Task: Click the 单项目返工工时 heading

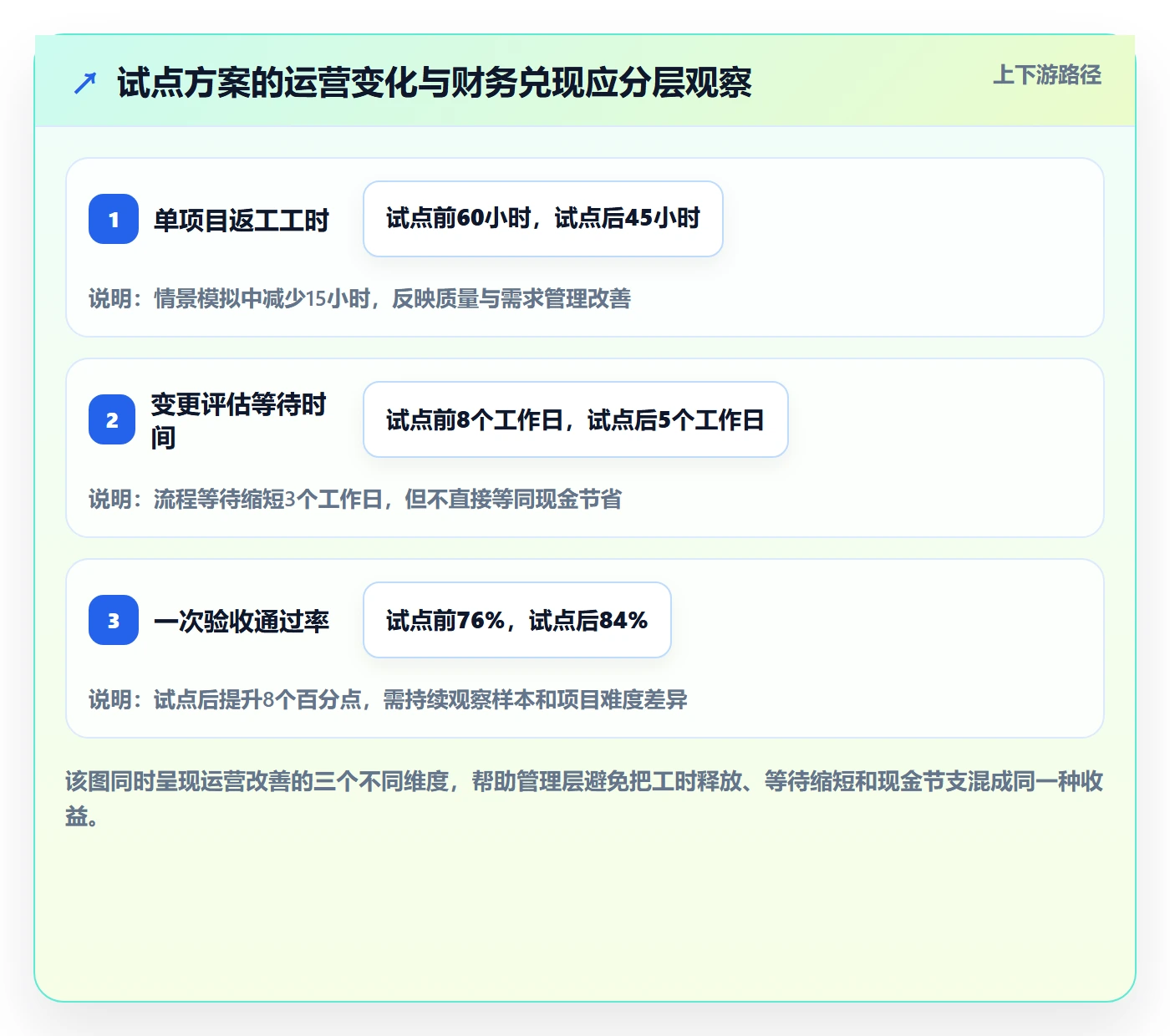Action: (242, 221)
